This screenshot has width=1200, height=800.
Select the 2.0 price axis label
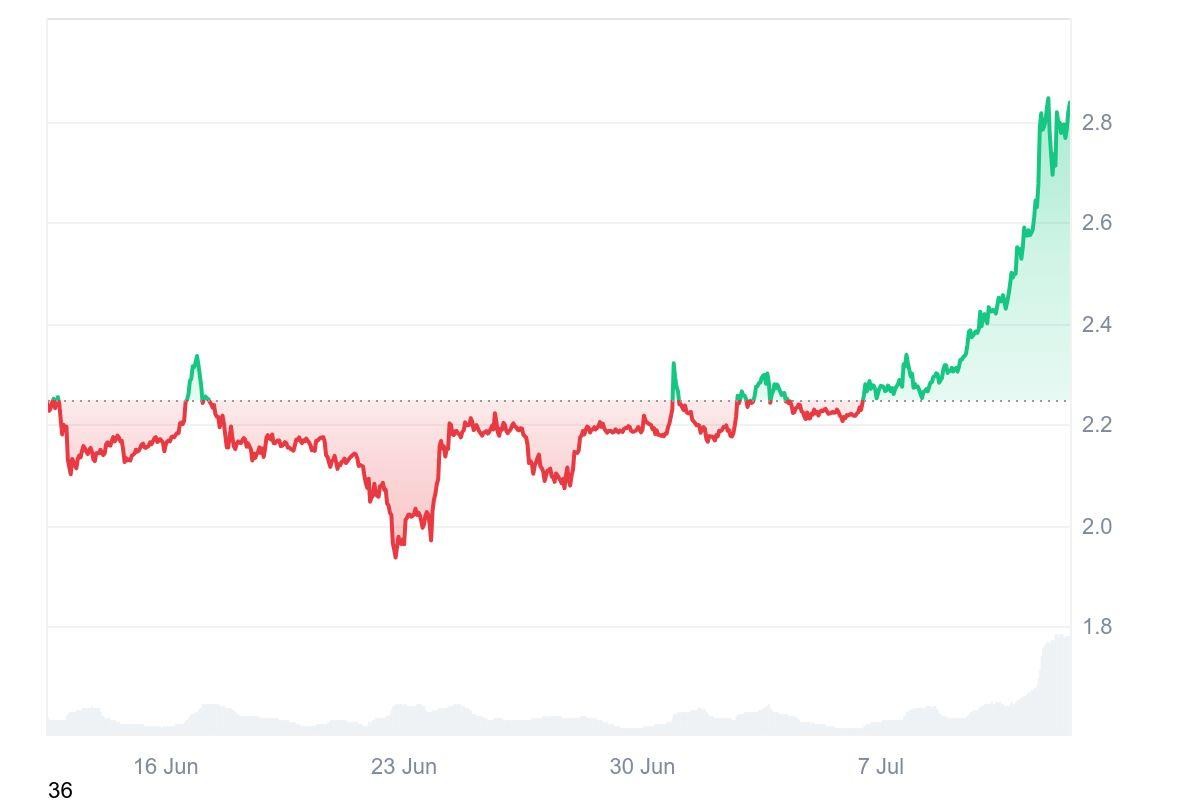point(1097,526)
